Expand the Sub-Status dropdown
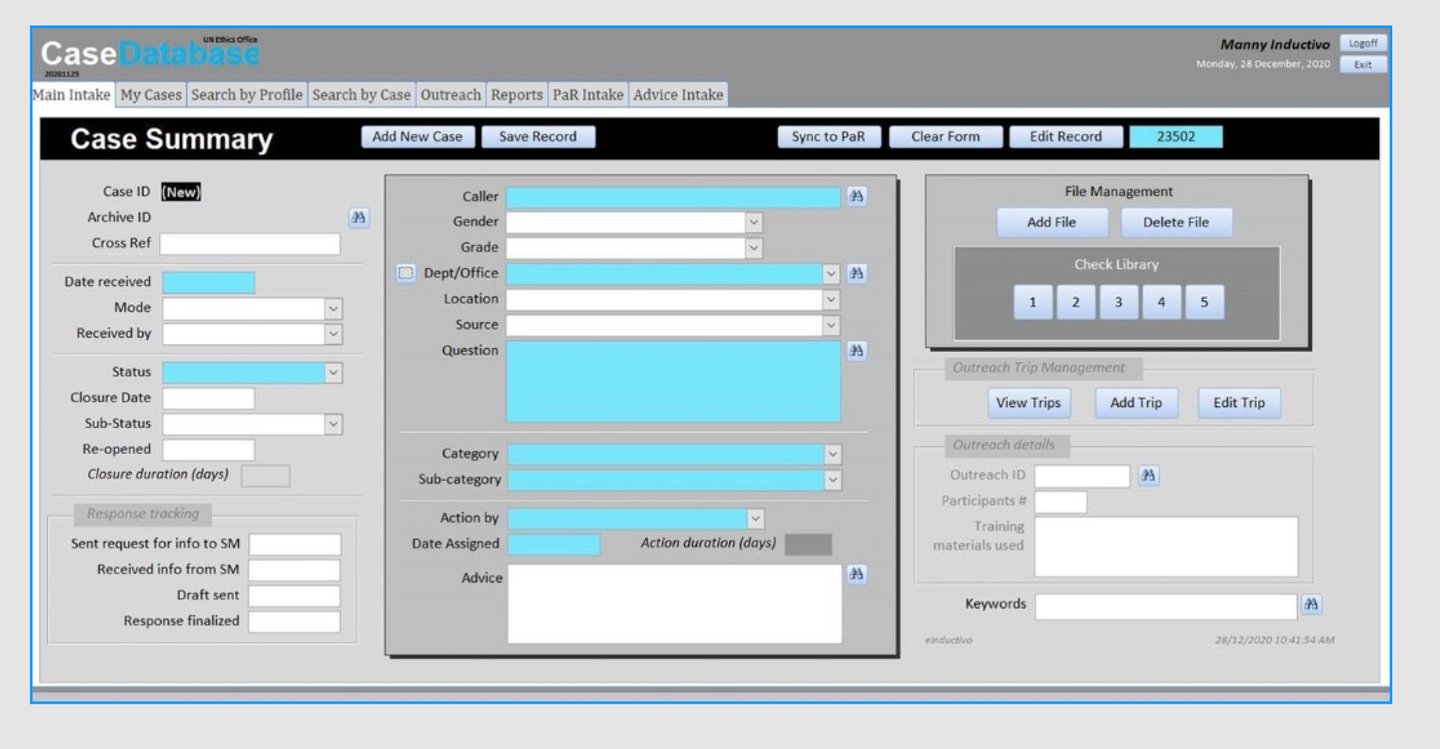This screenshot has height=749, width=1440. point(334,424)
